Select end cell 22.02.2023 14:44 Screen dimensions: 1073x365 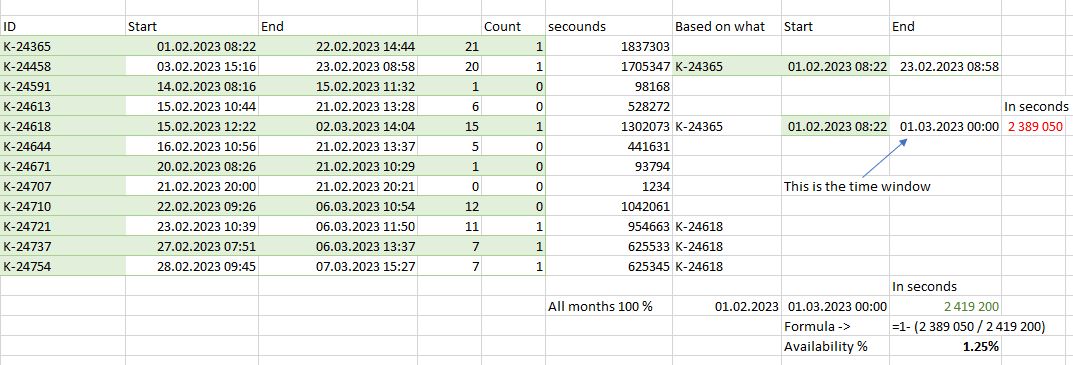(338, 47)
